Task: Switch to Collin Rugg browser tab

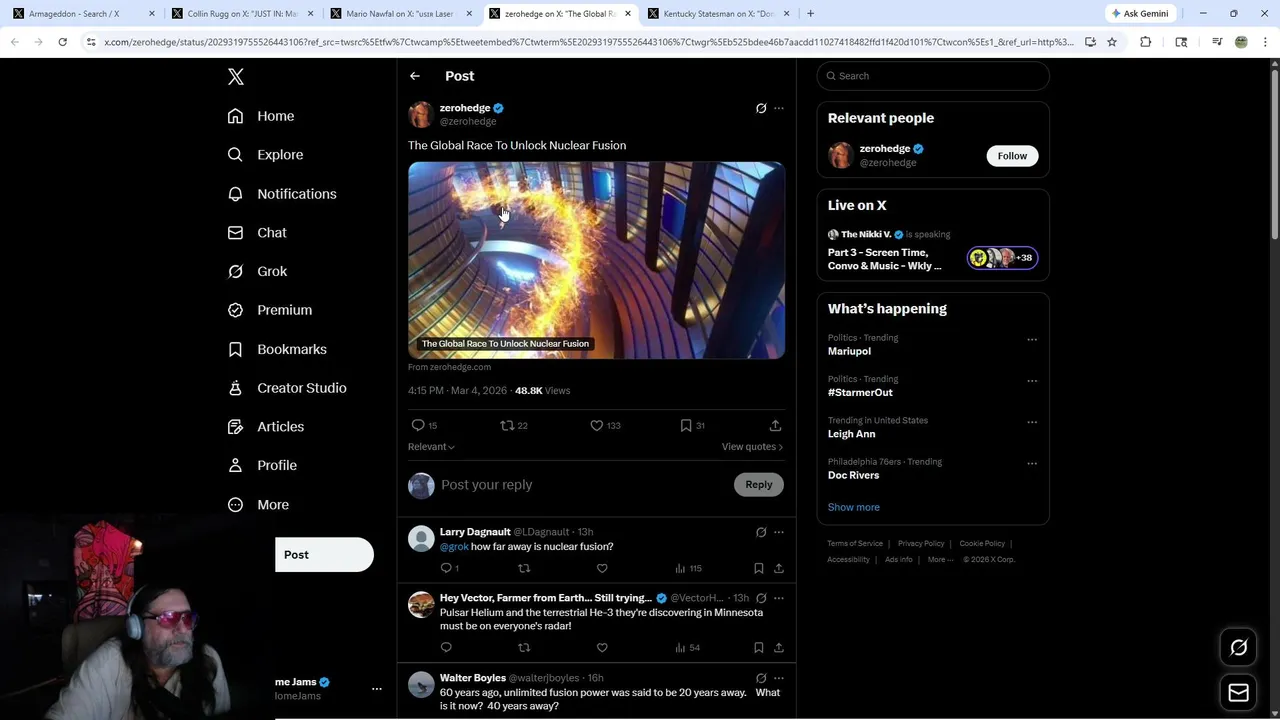Action: pos(242,14)
